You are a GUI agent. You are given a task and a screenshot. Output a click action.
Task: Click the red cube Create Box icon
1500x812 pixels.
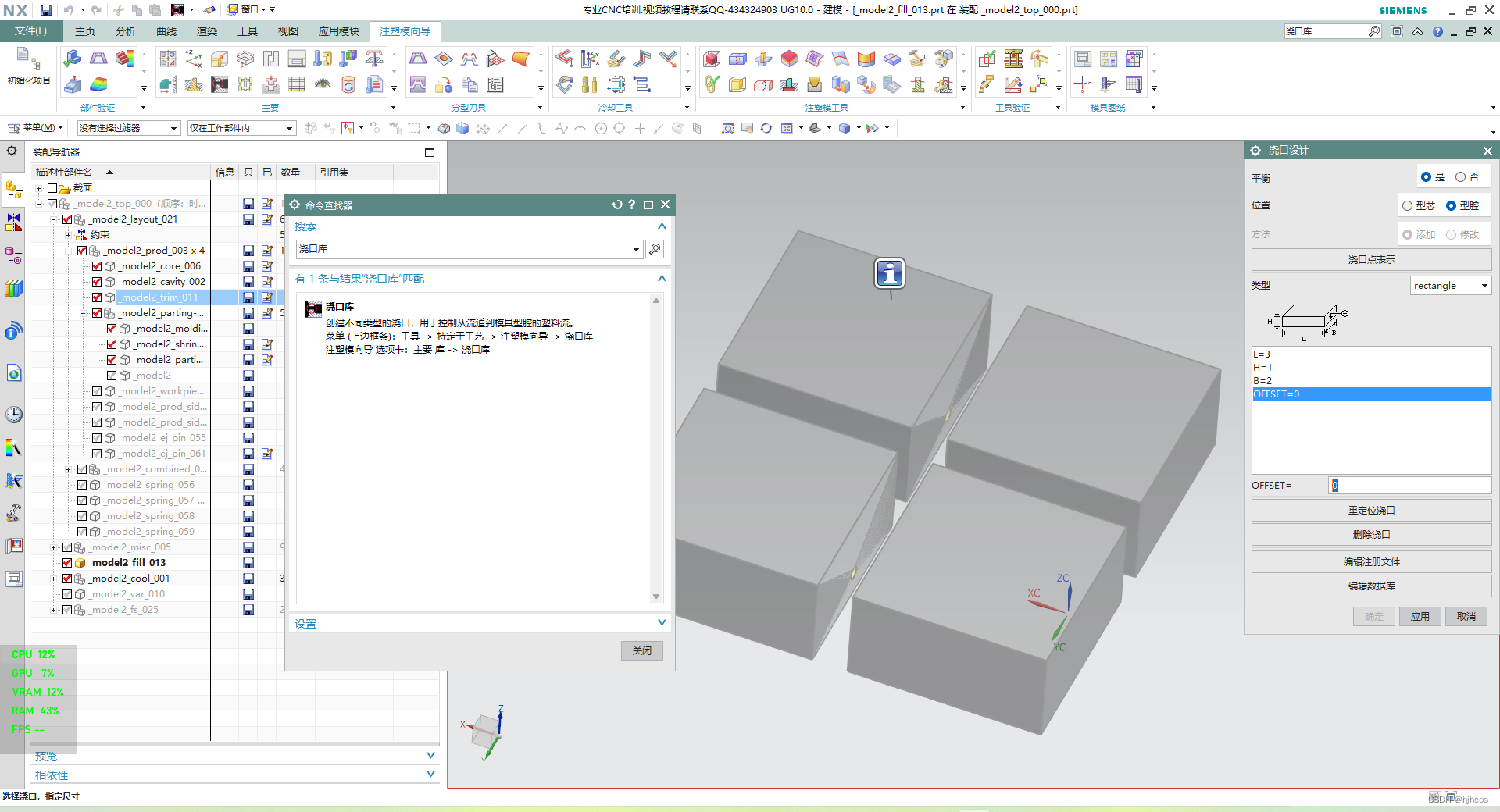click(x=711, y=59)
